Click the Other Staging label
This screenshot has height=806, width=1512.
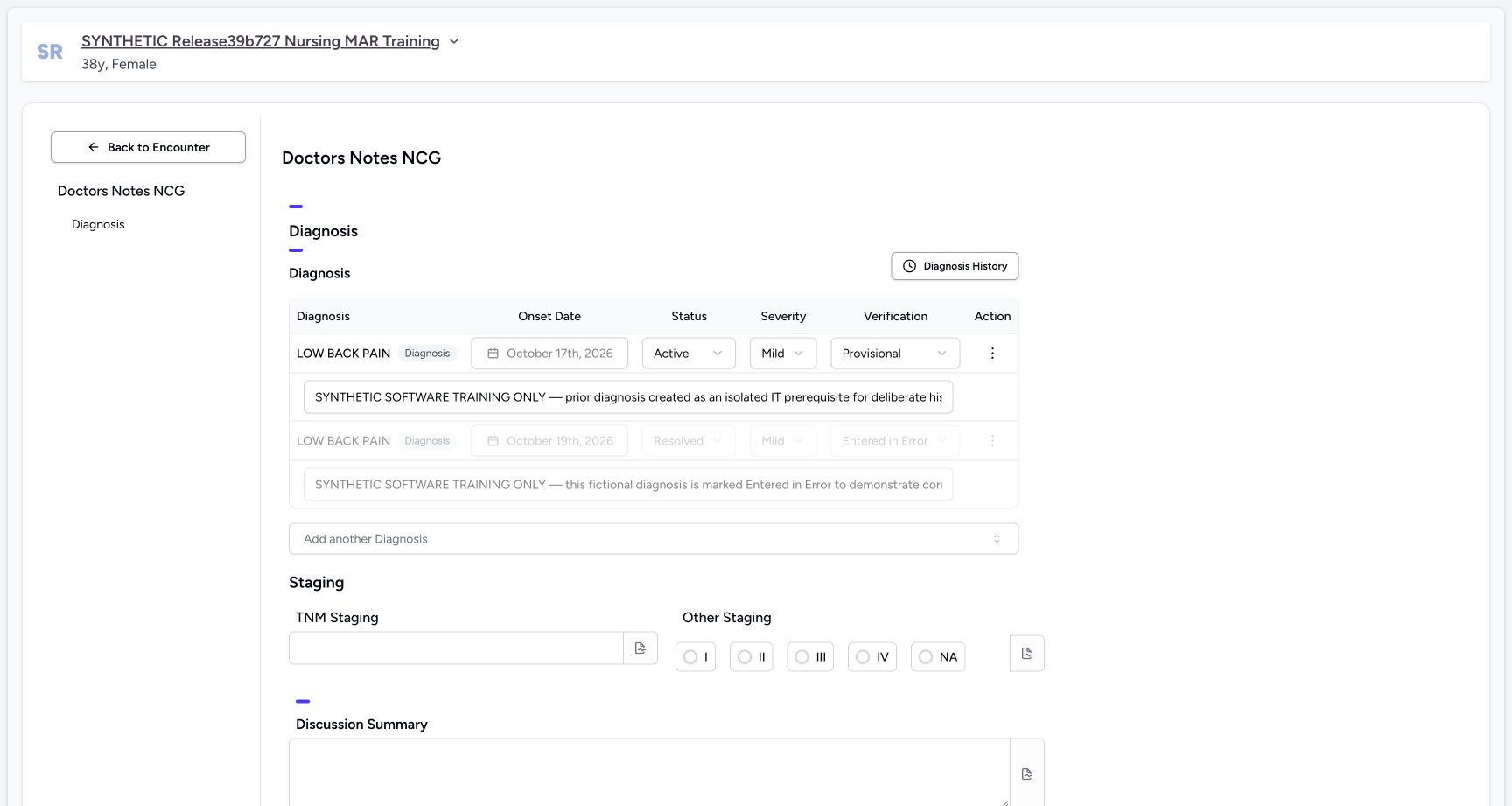point(726,618)
